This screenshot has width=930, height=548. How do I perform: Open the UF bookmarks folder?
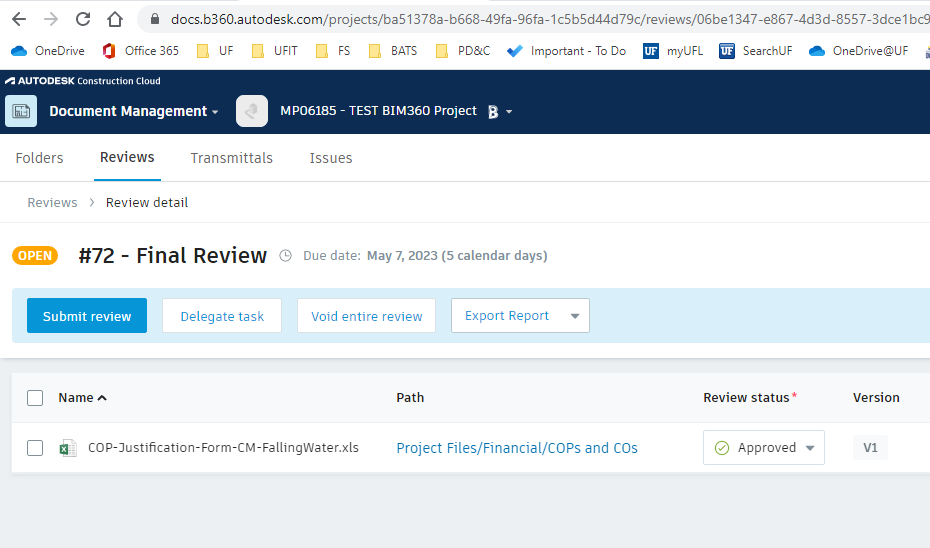pos(215,51)
